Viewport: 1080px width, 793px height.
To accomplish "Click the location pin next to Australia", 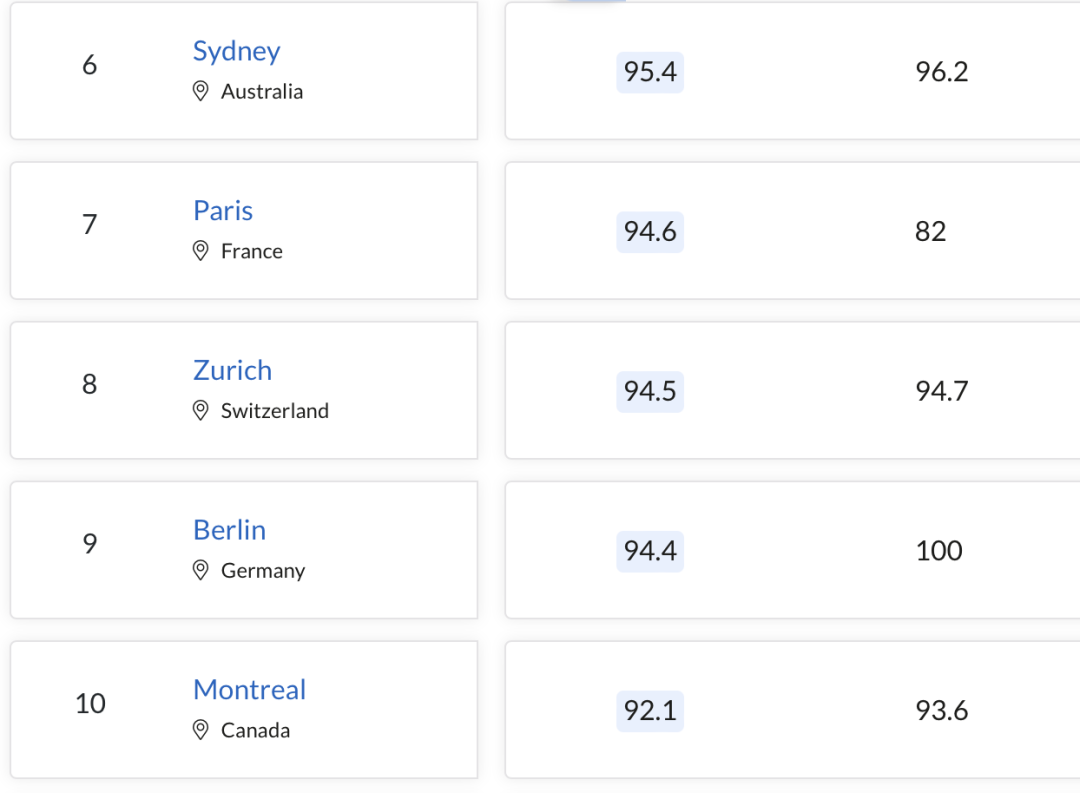I will tap(200, 91).
